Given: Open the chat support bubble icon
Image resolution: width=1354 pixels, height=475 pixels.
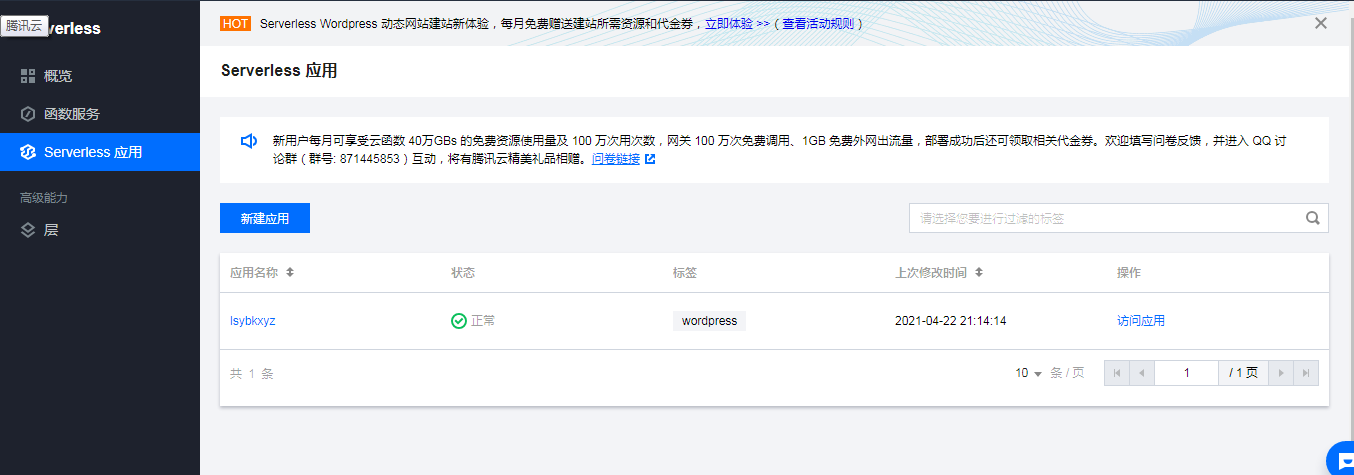Looking at the screenshot, I should 1341,459.
